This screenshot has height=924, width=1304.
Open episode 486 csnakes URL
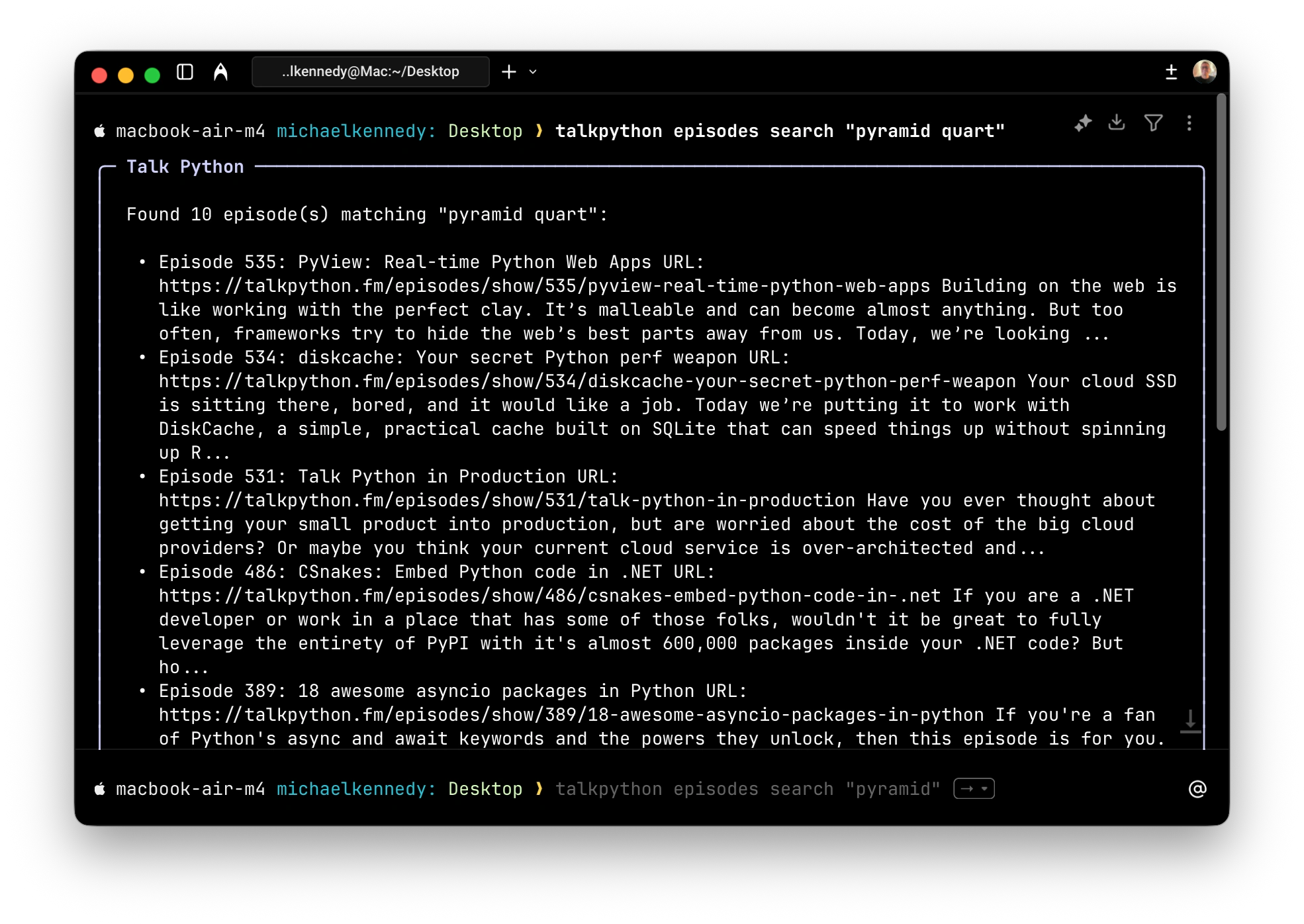pyautogui.click(x=549, y=596)
